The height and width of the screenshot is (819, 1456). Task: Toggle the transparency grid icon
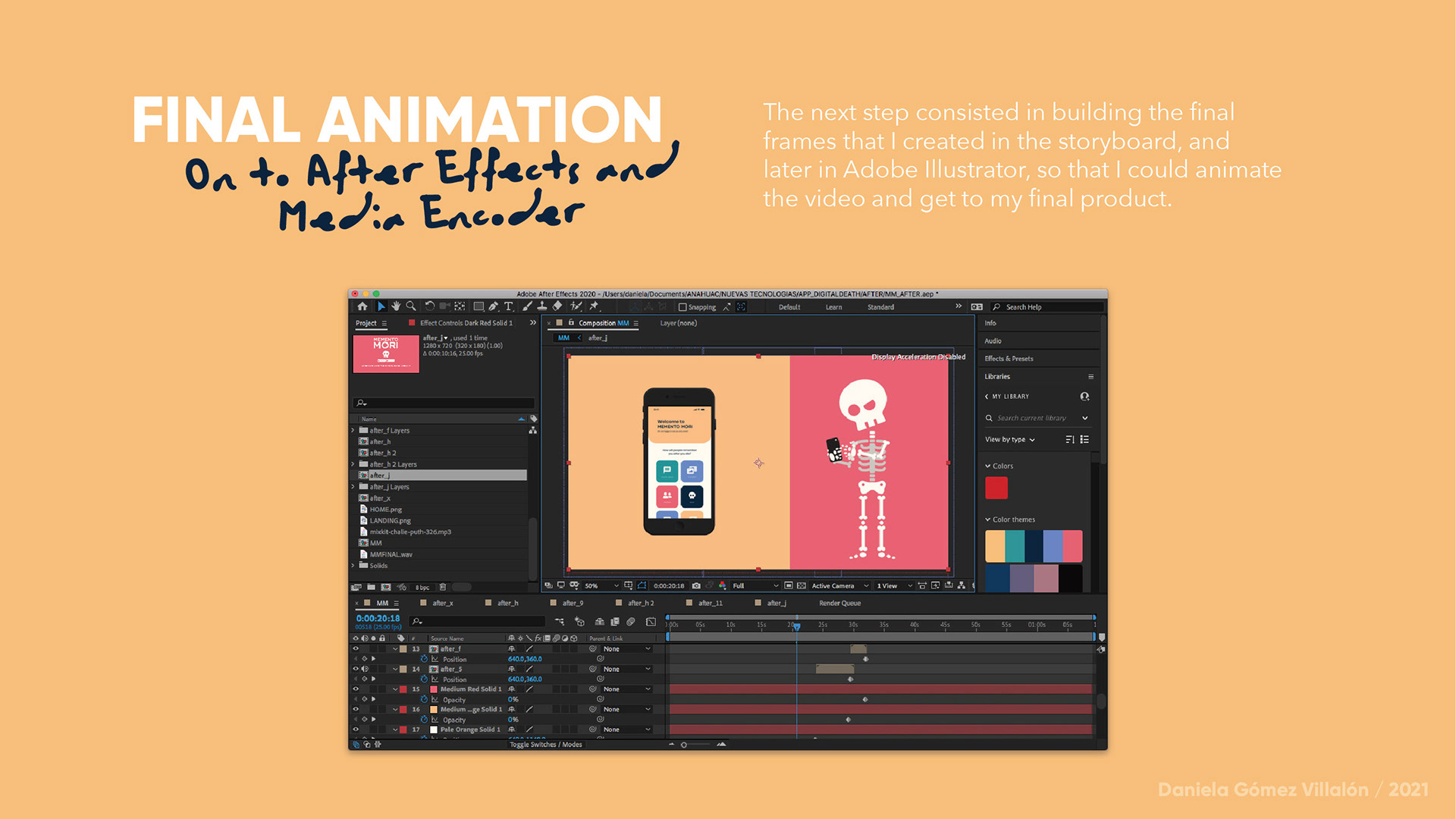click(x=802, y=585)
